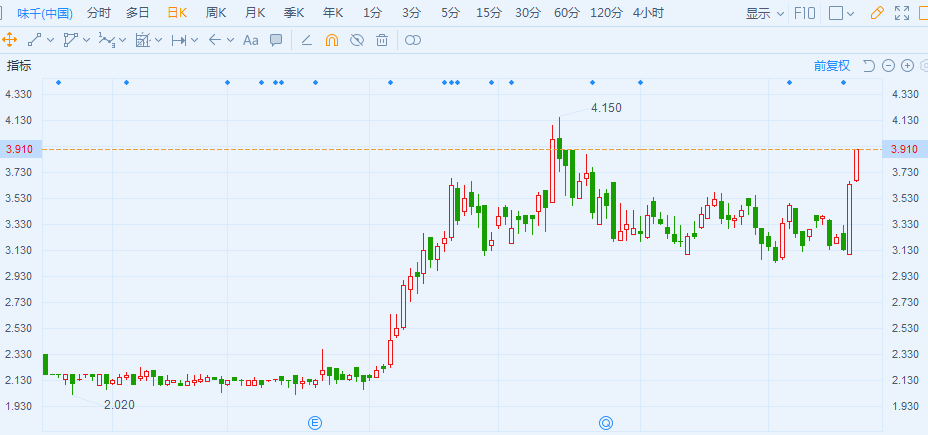Viewport: 928px width, 435px height.
Task: Open the F10 company info
Action: tap(804, 13)
